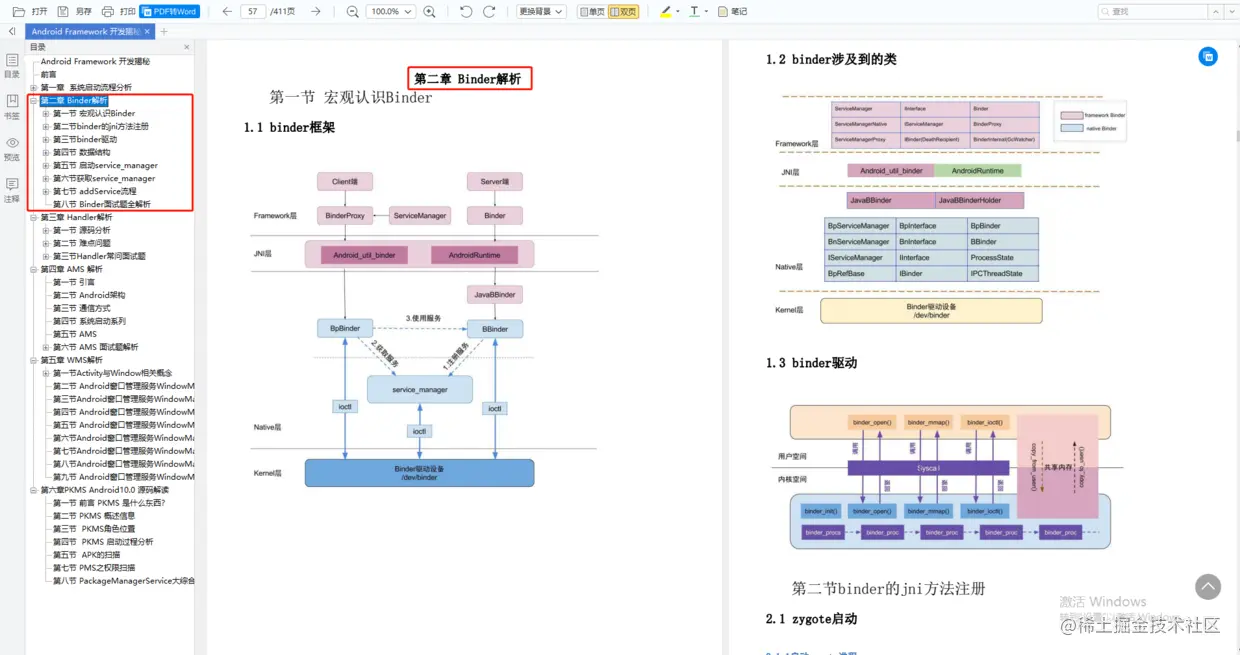Add a new tab with plus button

coord(164,31)
